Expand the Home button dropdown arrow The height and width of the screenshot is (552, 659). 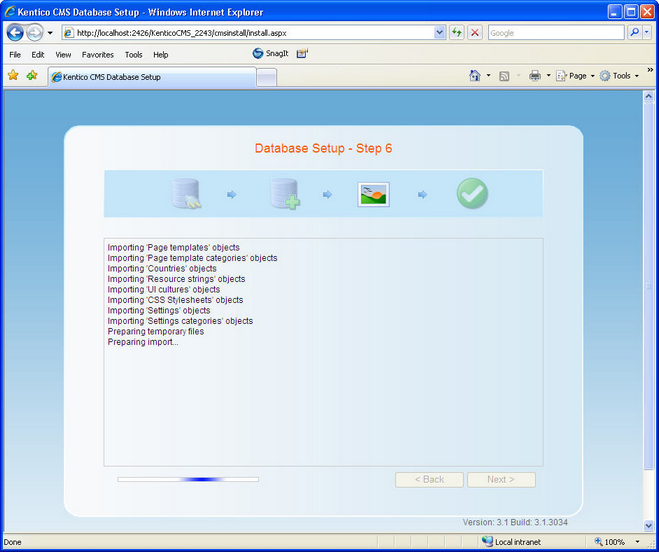[x=488, y=76]
